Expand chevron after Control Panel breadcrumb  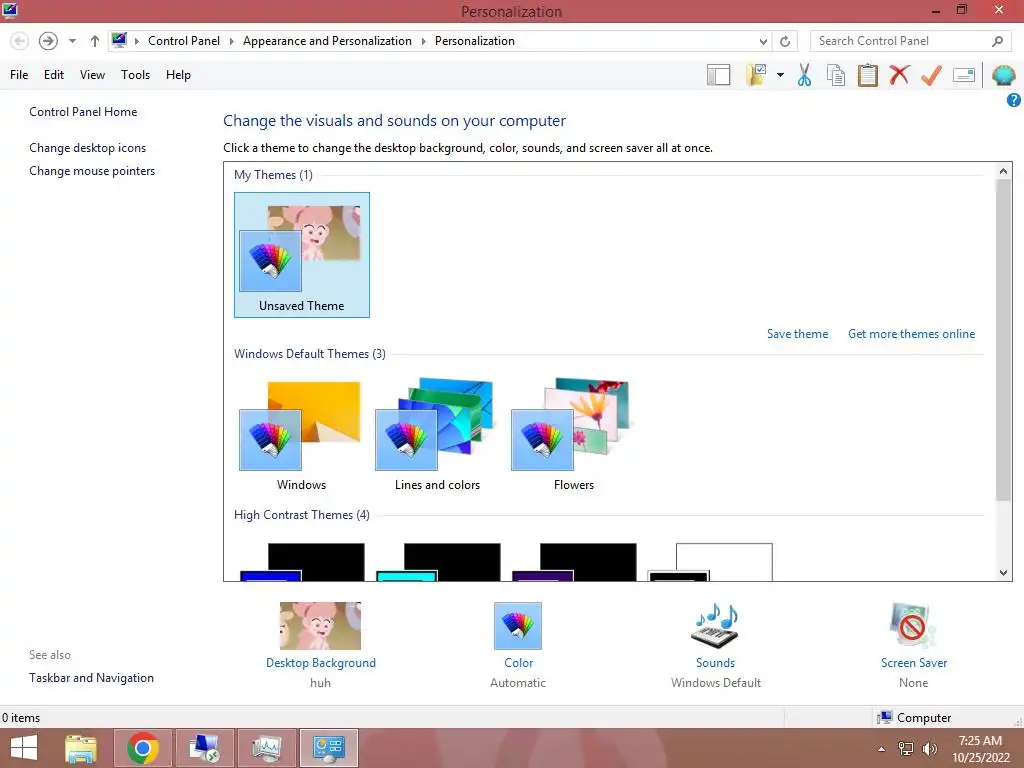point(231,41)
